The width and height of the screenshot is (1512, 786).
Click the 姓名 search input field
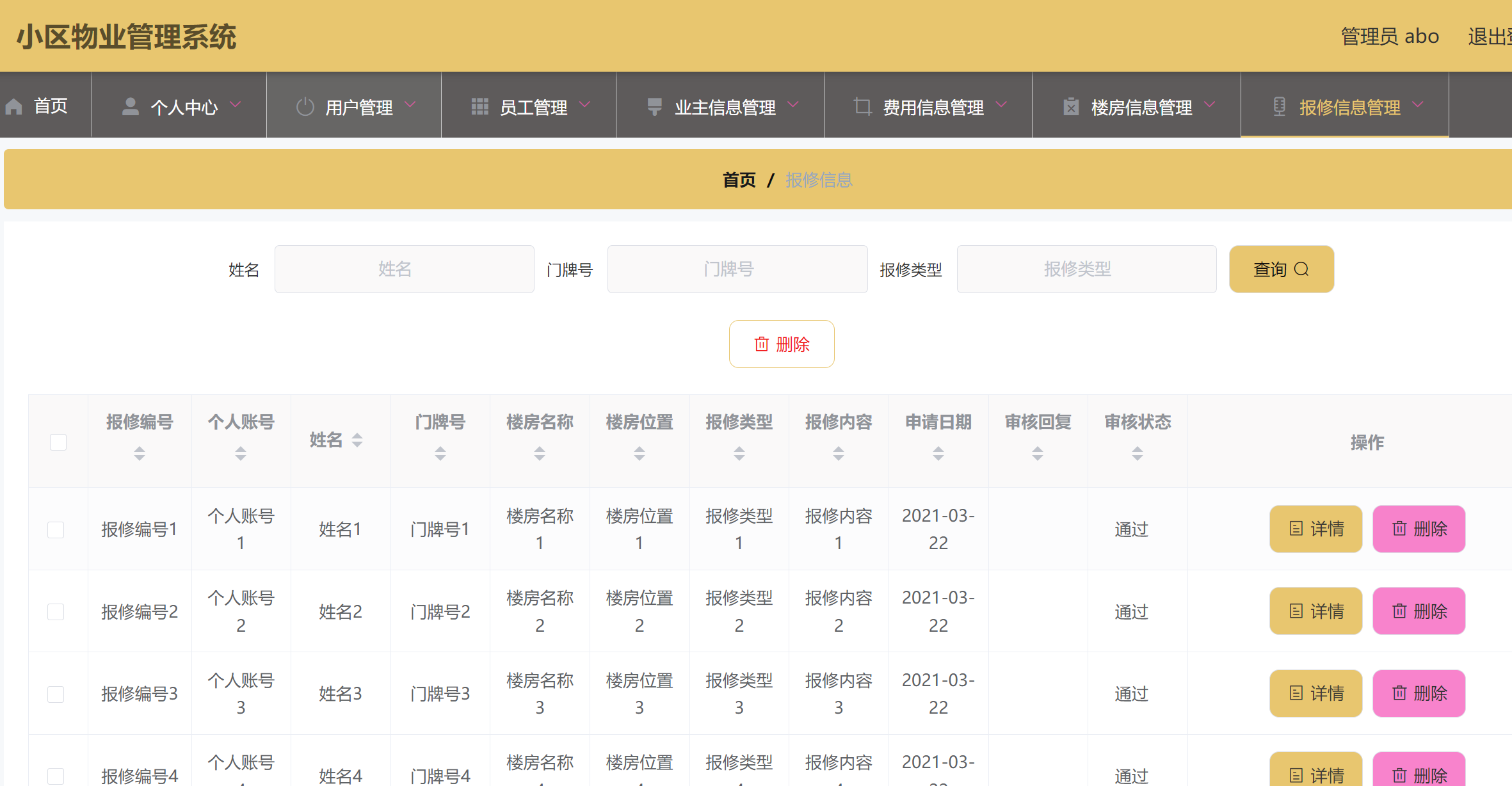pyautogui.click(x=404, y=269)
